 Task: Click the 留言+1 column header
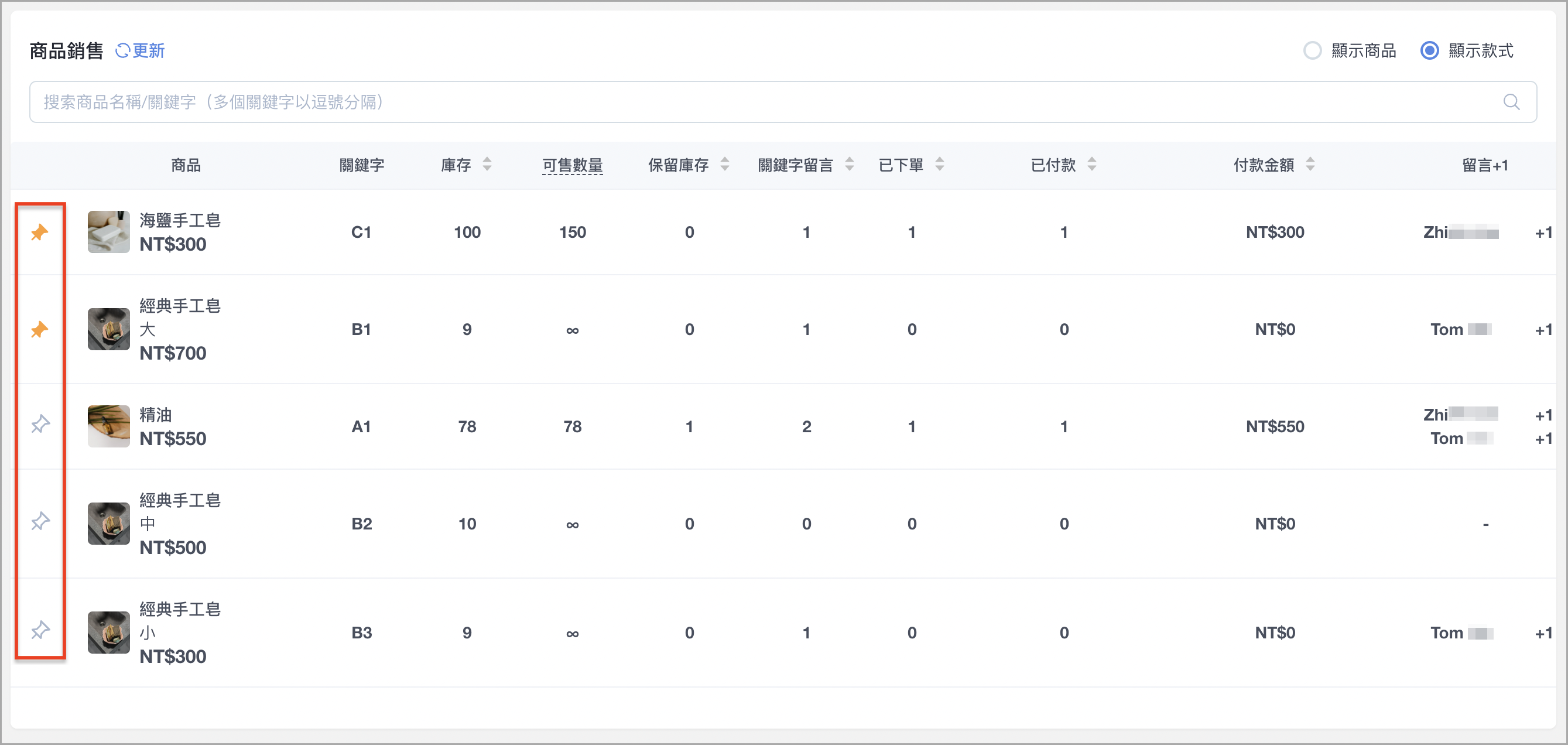[1485, 165]
